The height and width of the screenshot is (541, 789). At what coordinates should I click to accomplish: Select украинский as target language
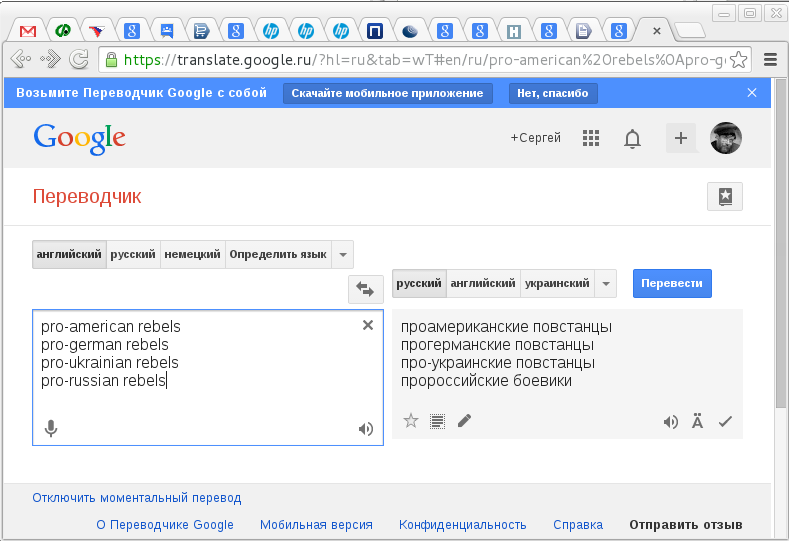[x=557, y=284]
